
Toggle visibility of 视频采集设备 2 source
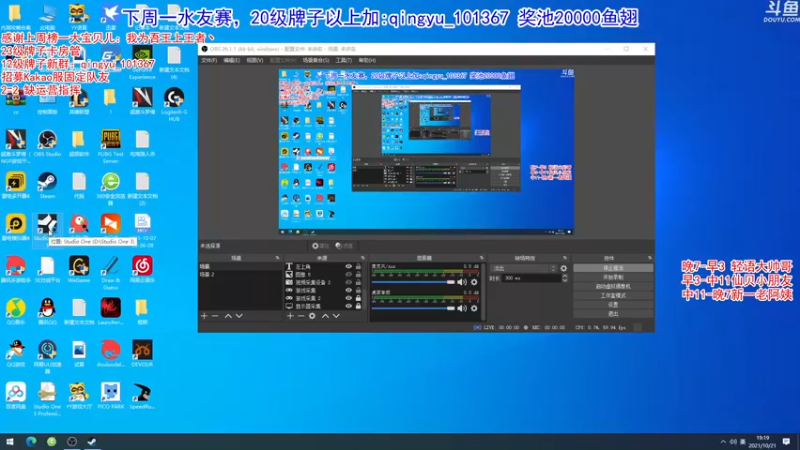(x=348, y=282)
